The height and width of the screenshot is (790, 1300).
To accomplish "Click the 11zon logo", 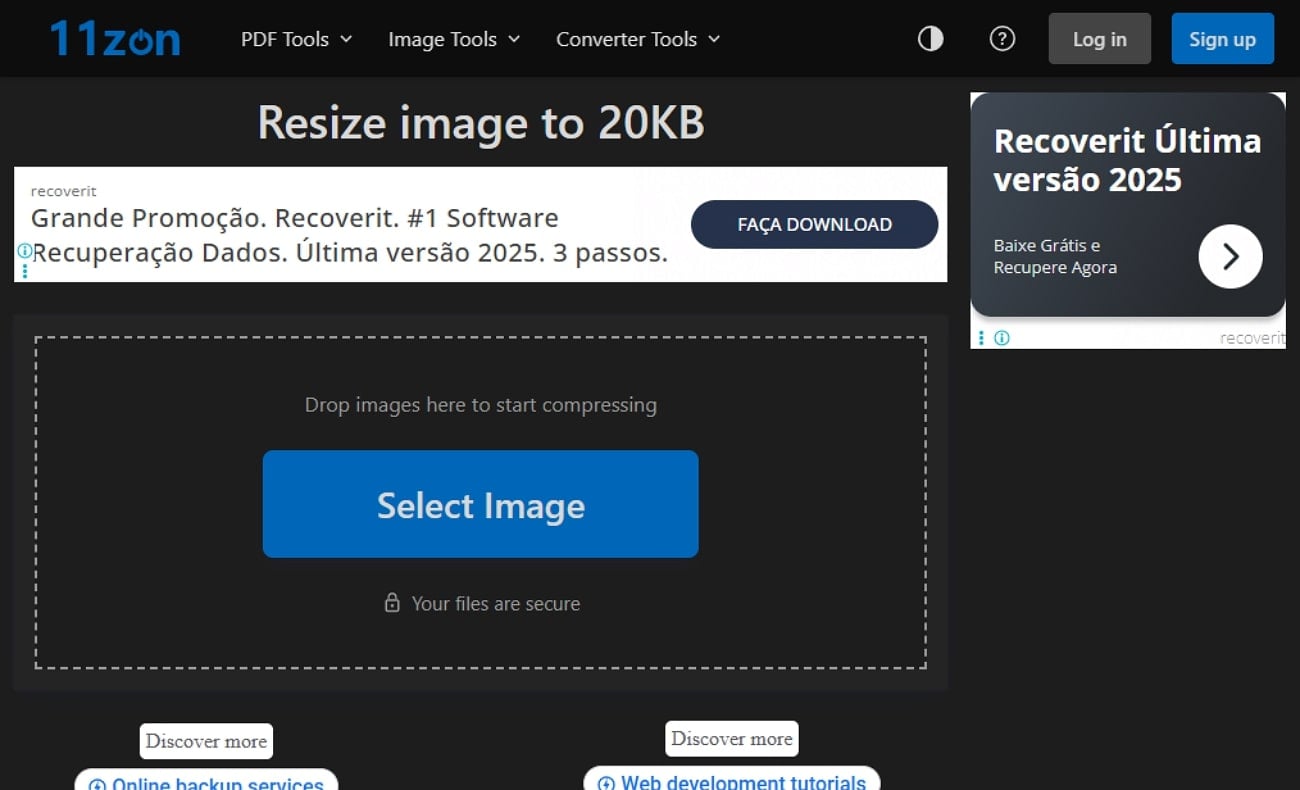I will click(113, 38).
